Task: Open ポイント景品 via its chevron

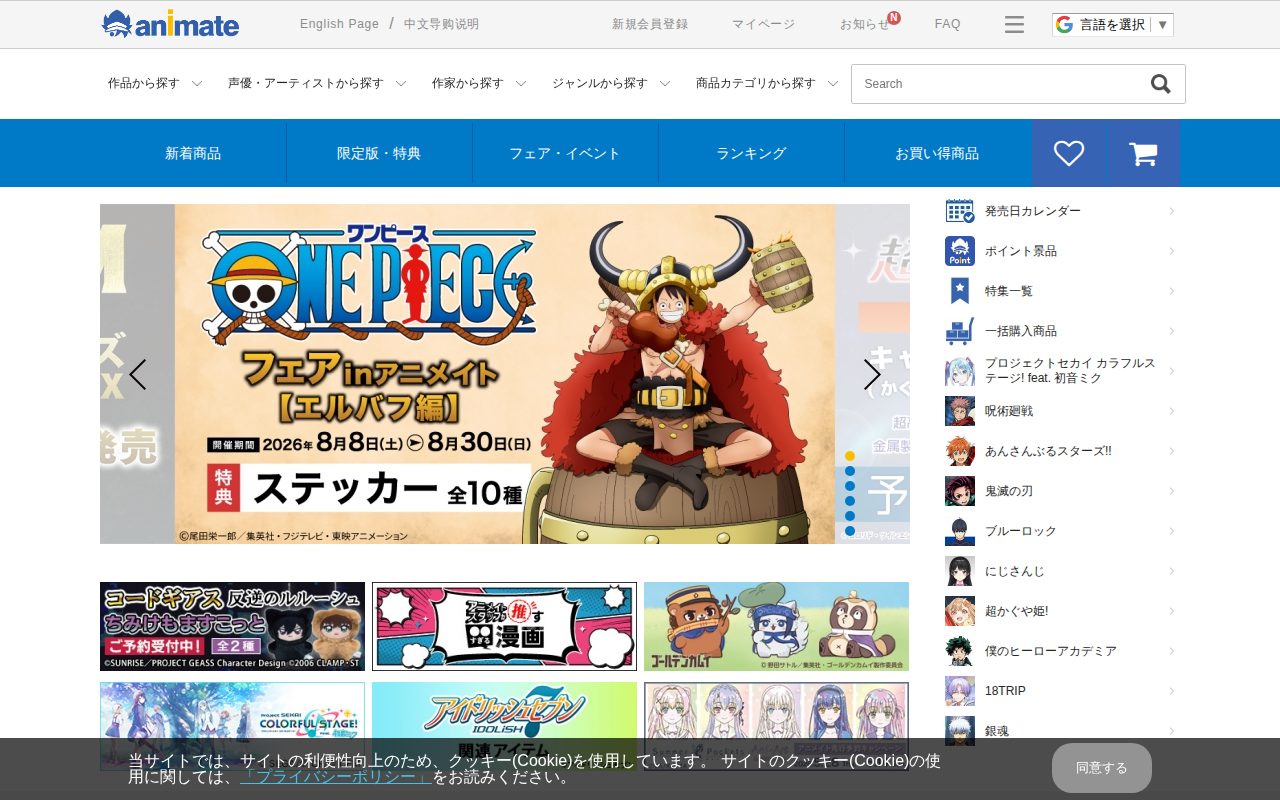Action: [1171, 251]
